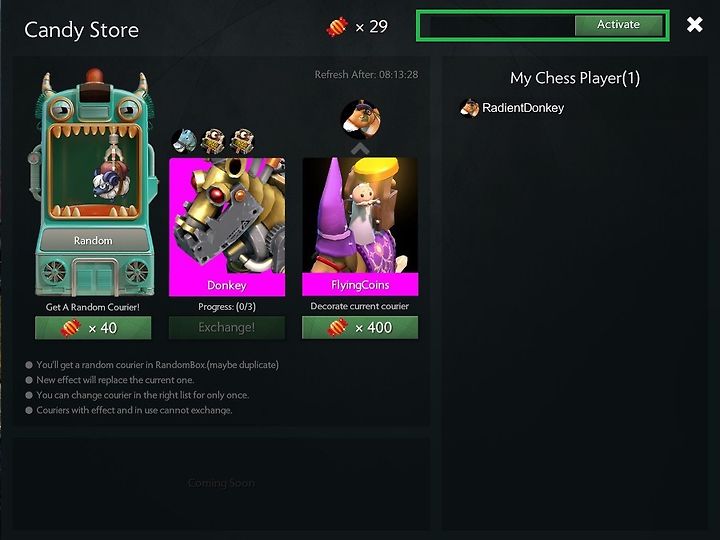The height and width of the screenshot is (540, 720).
Task: Click the Random courier machine
Action: tap(94, 182)
